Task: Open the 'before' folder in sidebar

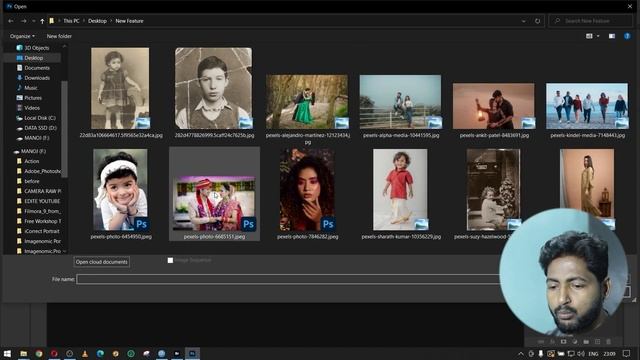Action: (28, 181)
